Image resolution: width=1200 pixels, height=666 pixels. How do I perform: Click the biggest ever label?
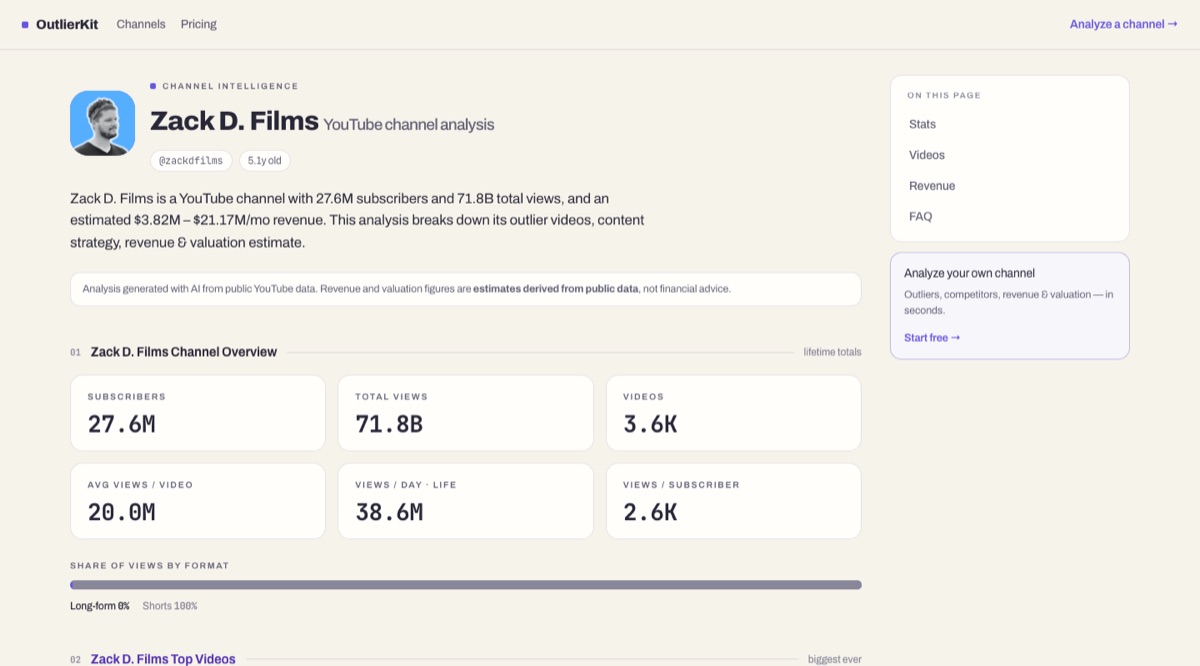pos(835,659)
